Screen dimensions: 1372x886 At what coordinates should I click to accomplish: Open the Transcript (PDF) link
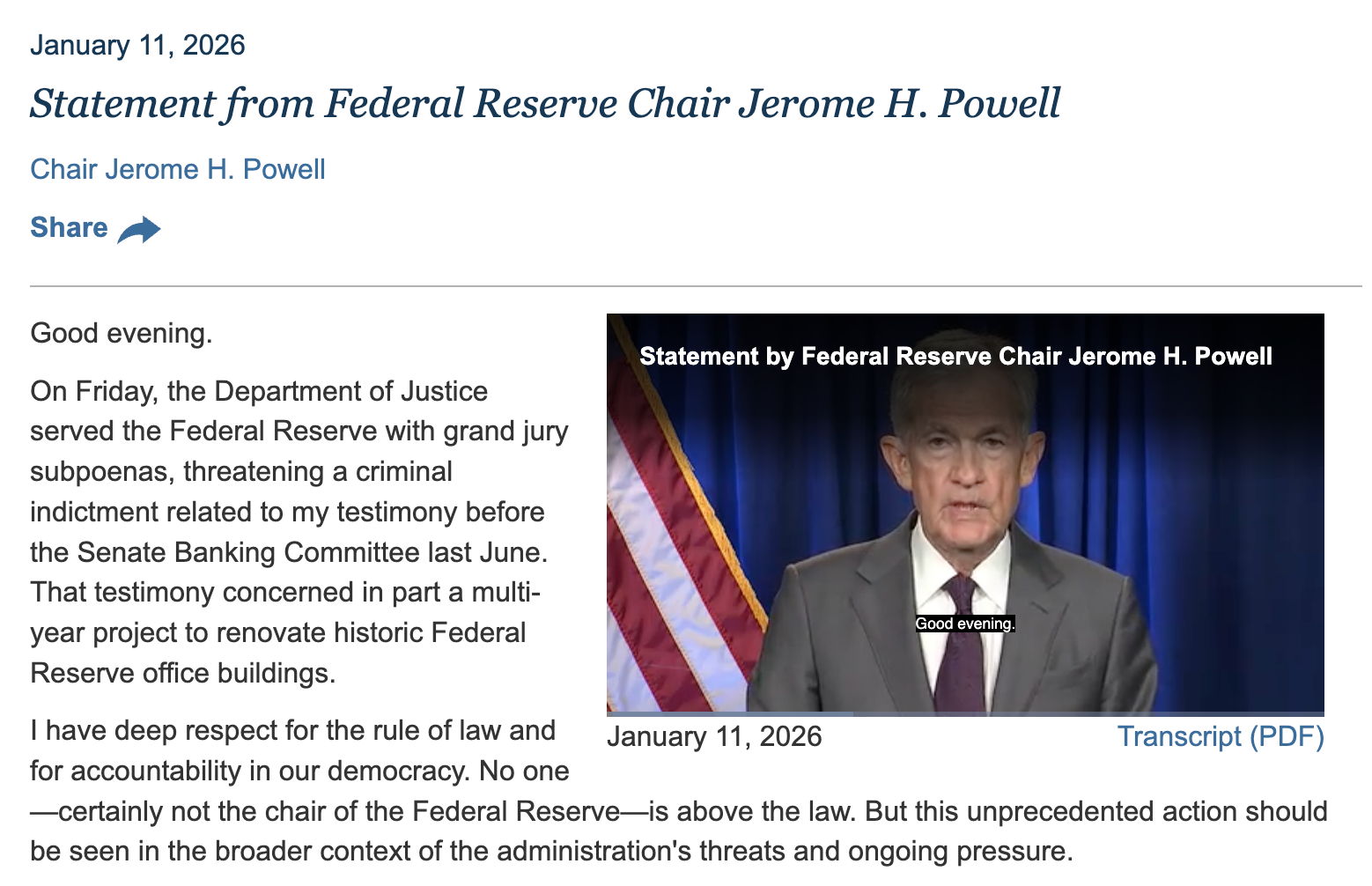click(x=1220, y=736)
